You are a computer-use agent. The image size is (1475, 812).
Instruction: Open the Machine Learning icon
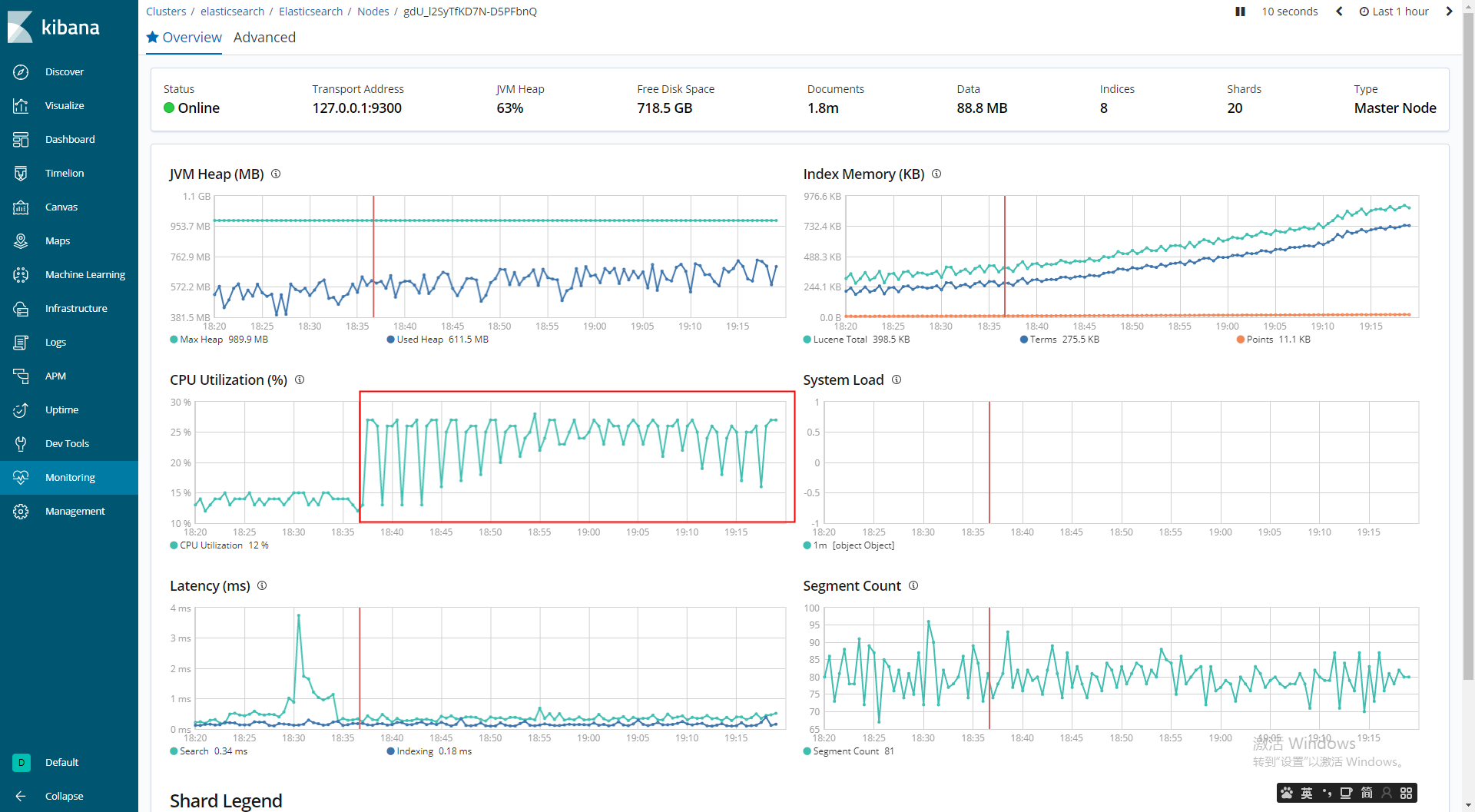[x=21, y=274]
